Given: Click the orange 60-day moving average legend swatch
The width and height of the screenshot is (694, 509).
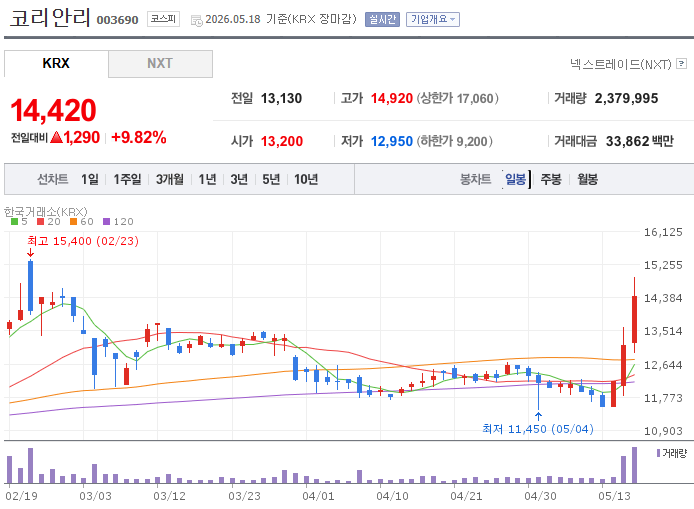Looking at the screenshot, I should pos(73,221).
